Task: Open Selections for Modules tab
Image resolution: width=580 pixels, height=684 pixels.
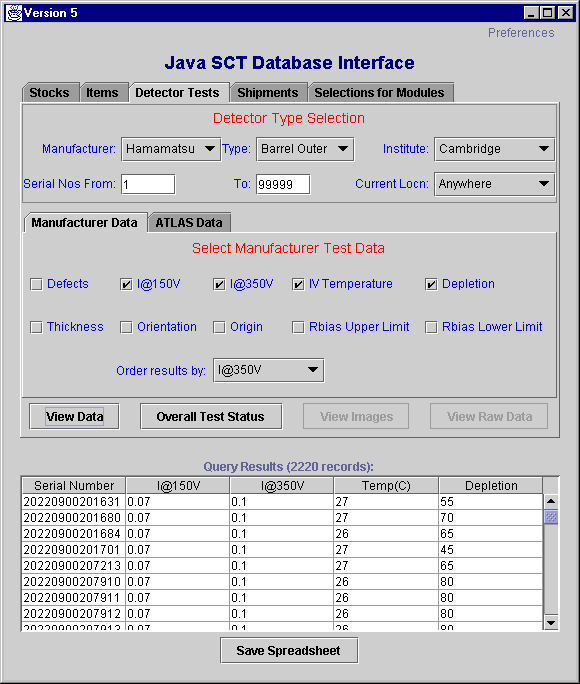Action: coord(380,92)
